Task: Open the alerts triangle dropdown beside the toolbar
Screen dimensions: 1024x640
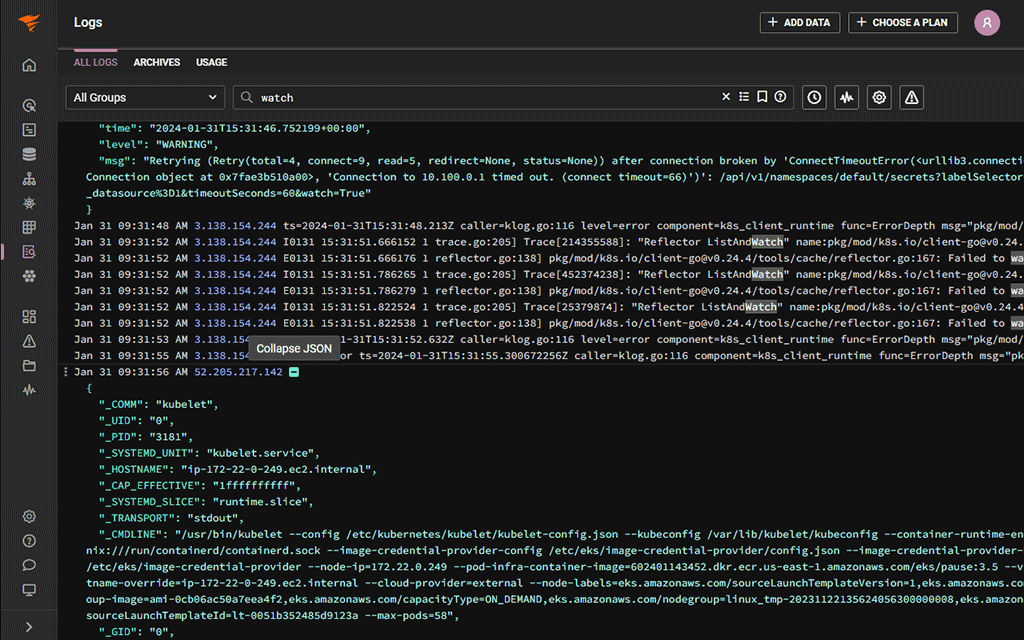Action: (911, 97)
